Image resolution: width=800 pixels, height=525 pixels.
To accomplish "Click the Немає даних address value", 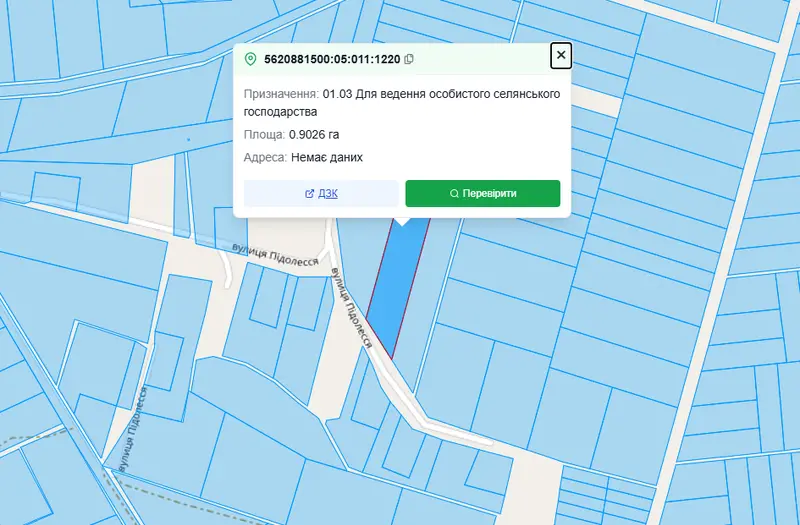I will [x=327, y=157].
